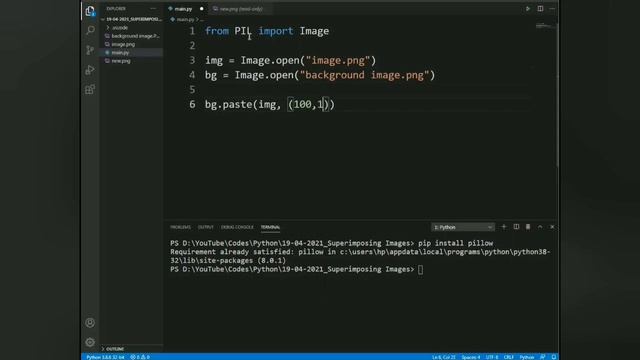Image resolution: width=640 pixels, height=360 pixels.
Task: Change file encoding via 'UTF-8'
Action: coord(492,357)
